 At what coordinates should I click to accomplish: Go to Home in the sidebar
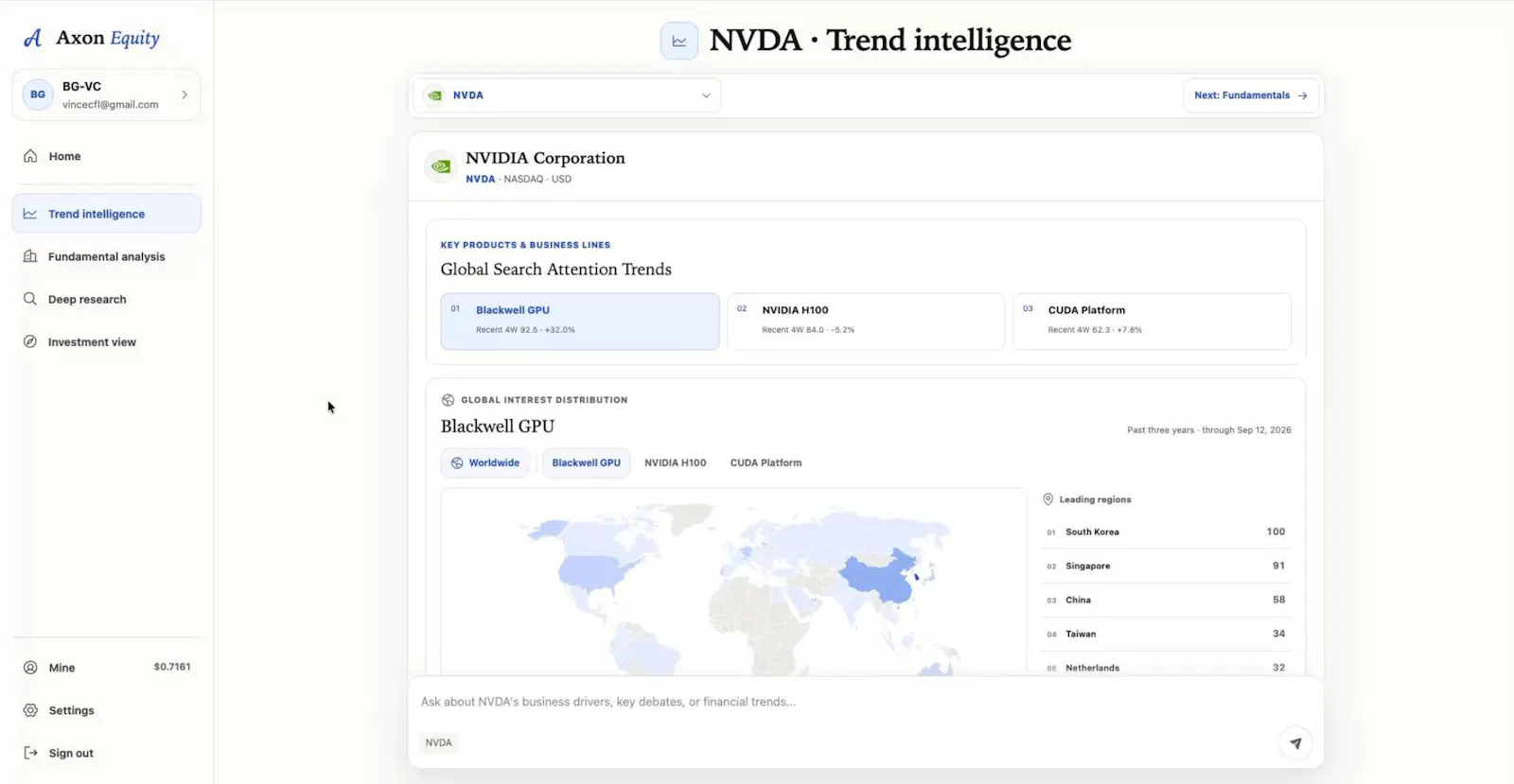[x=106, y=156]
